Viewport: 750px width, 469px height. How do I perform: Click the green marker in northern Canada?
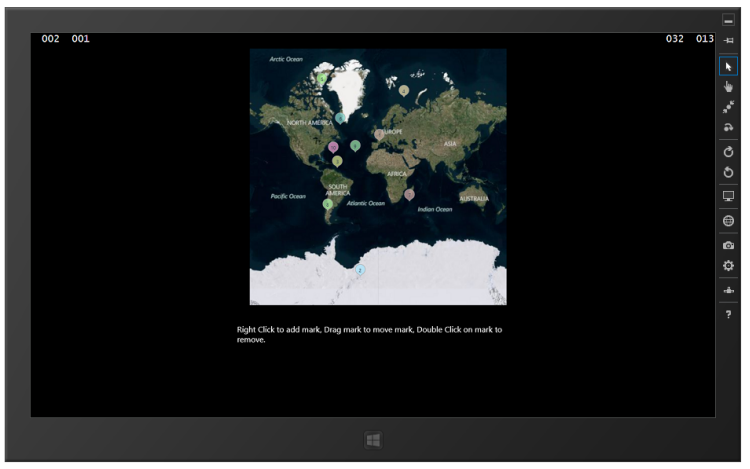(322, 78)
